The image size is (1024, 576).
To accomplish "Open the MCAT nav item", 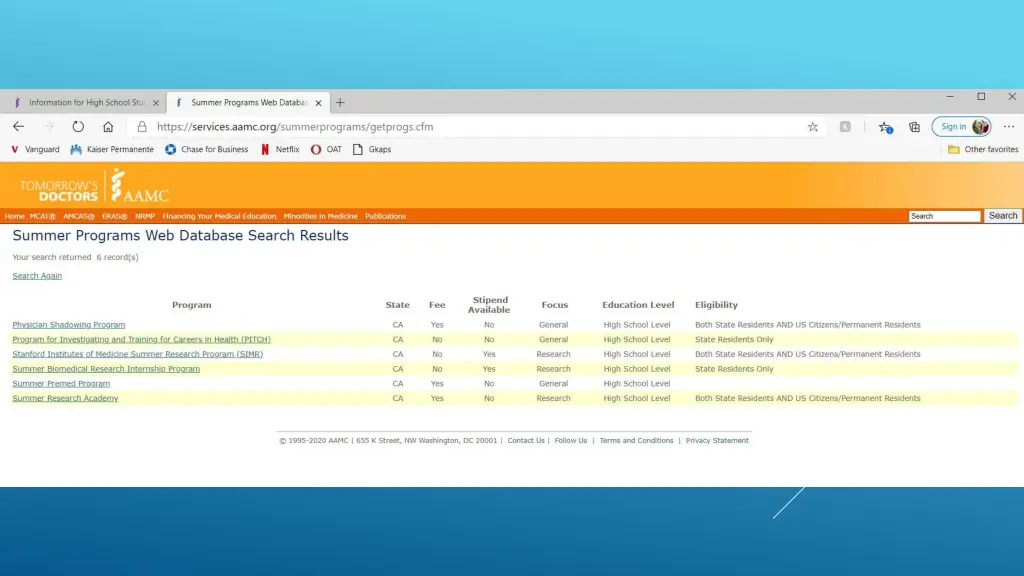I will [42, 216].
